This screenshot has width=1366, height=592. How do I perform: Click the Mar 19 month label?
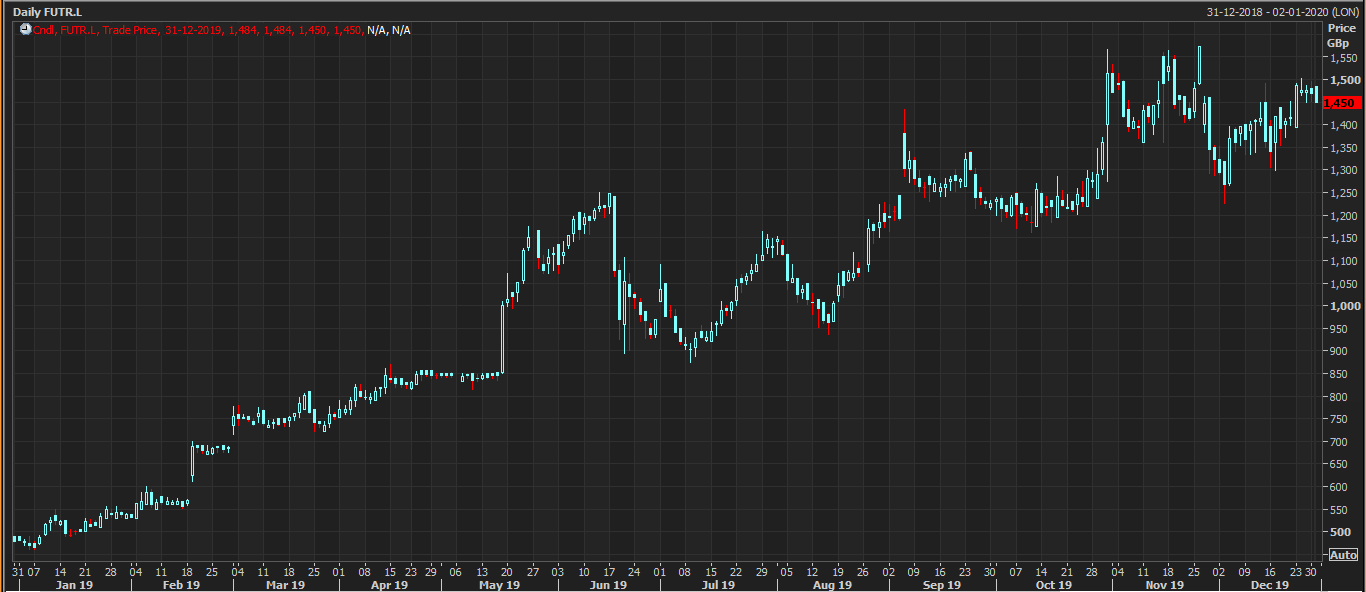tap(285, 585)
